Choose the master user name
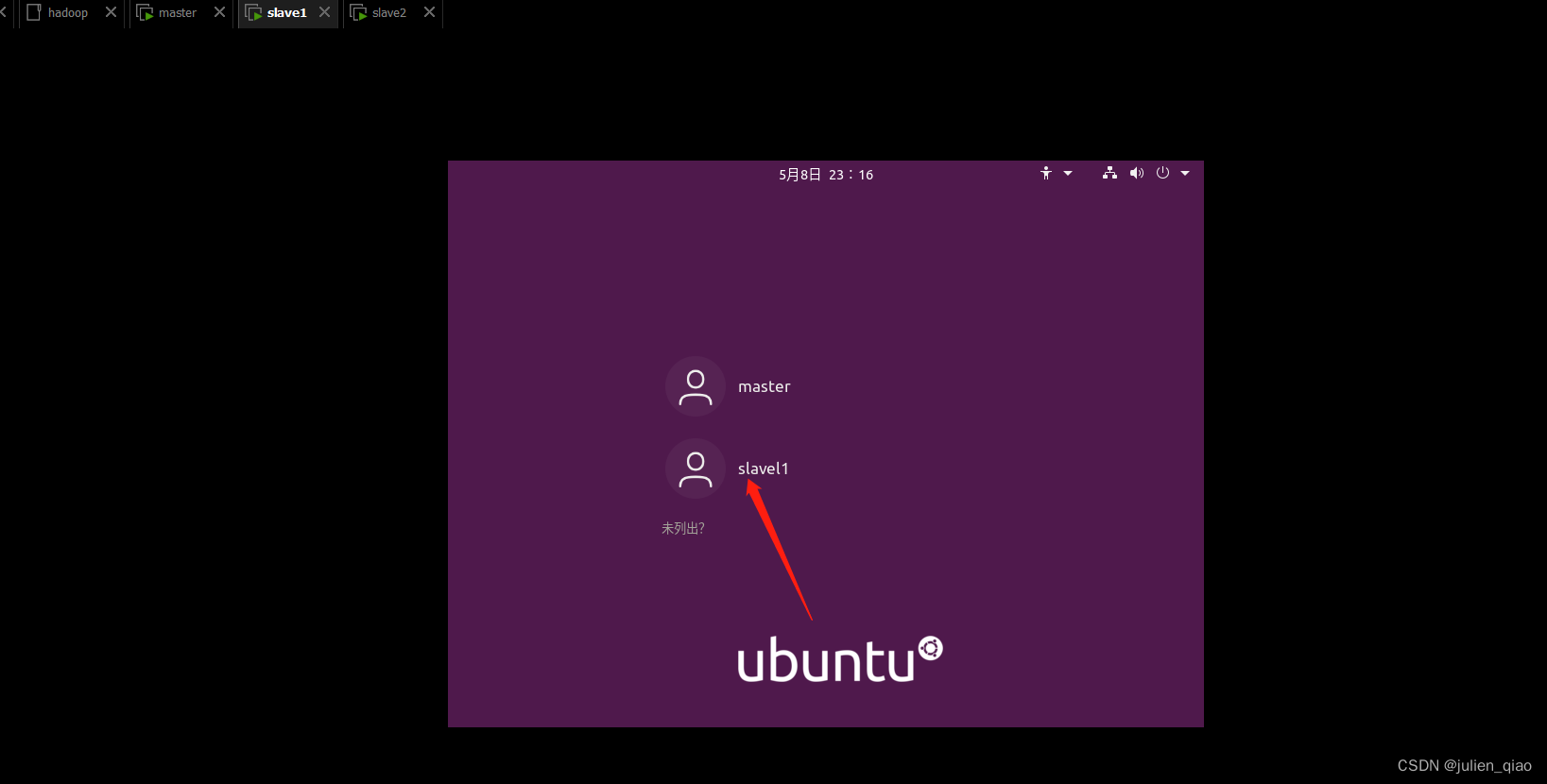The width and height of the screenshot is (1547, 784). click(x=764, y=386)
